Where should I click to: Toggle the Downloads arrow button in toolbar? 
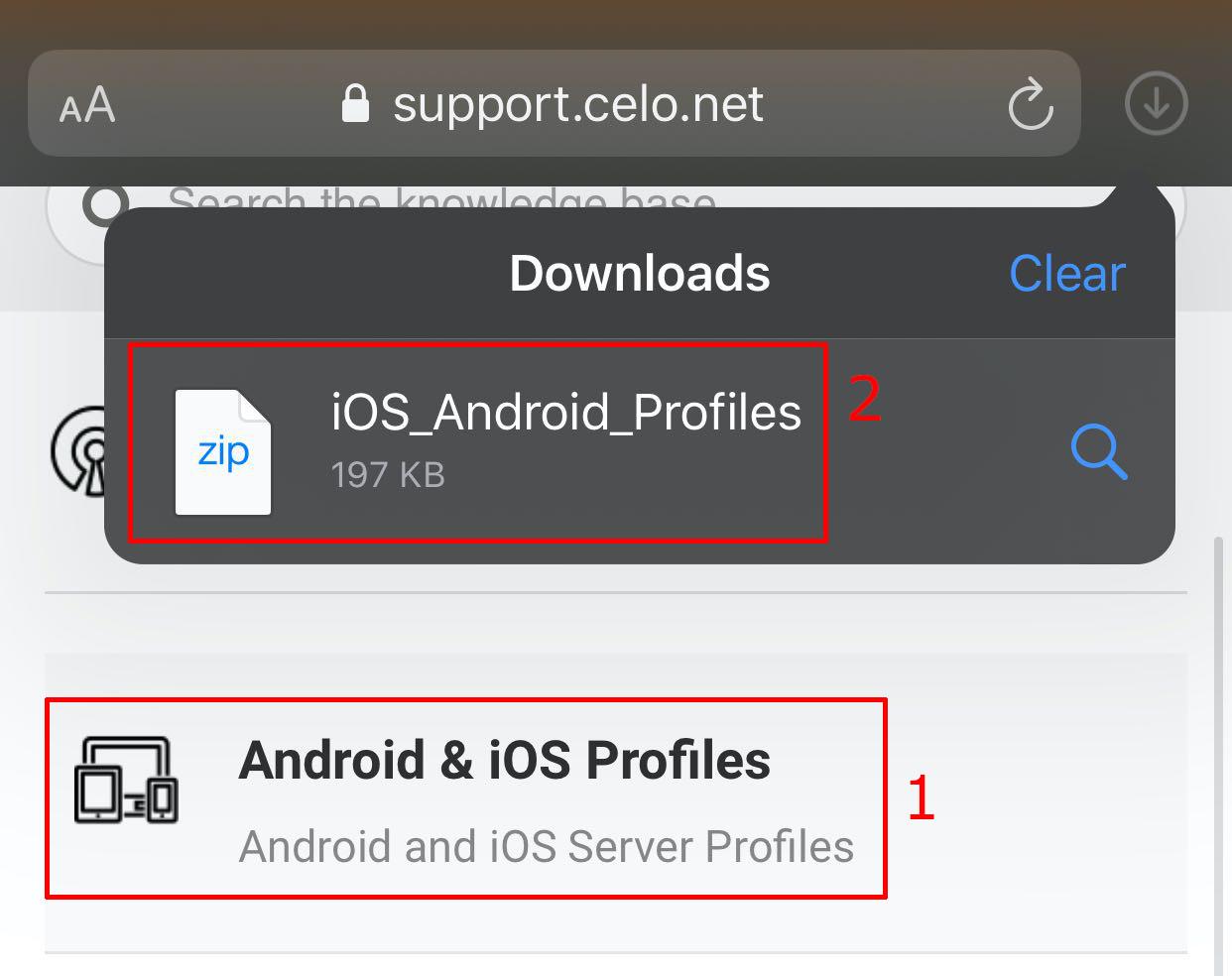pyautogui.click(x=1156, y=103)
